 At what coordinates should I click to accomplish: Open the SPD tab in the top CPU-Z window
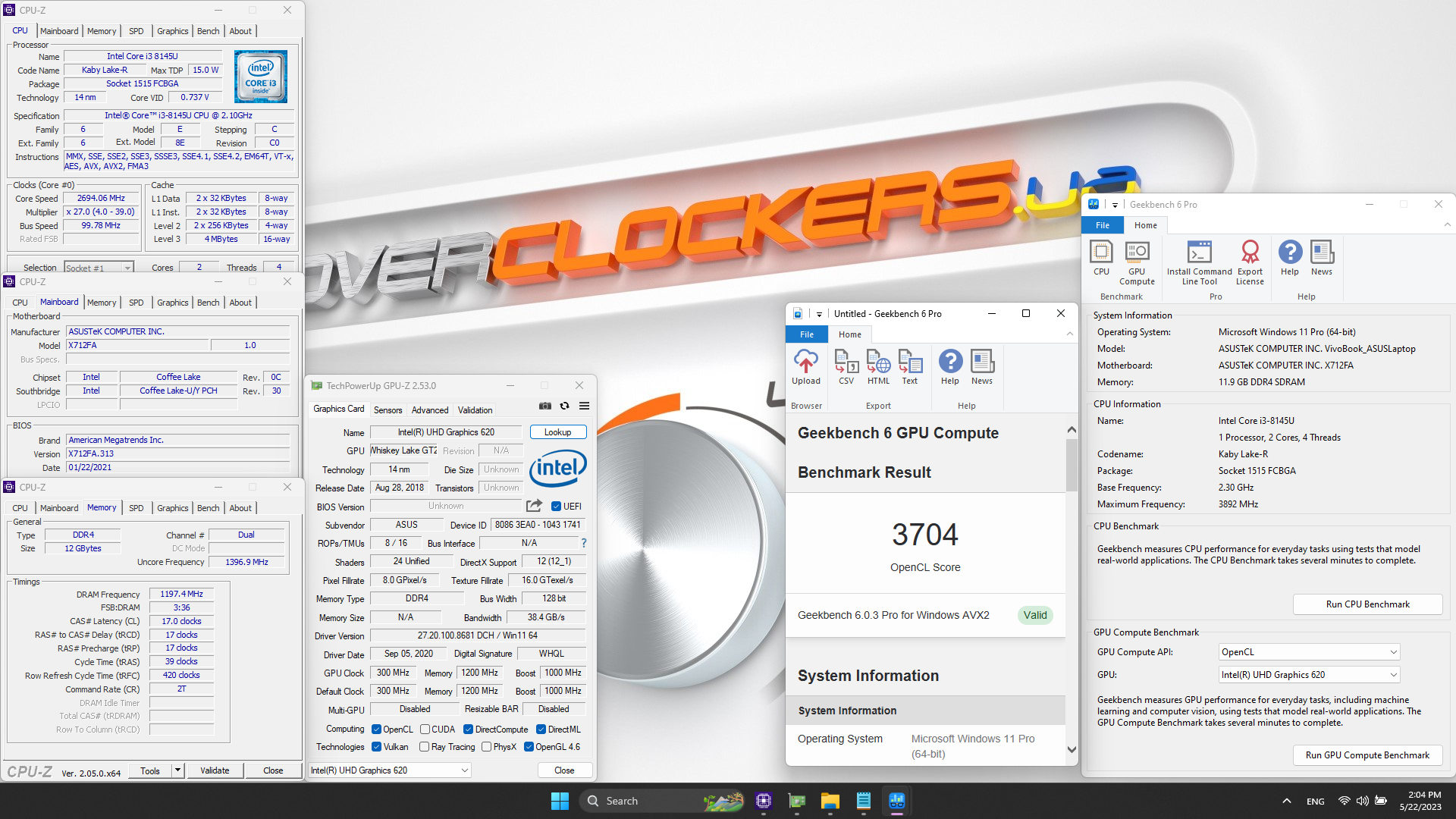[x=136, y=31]
